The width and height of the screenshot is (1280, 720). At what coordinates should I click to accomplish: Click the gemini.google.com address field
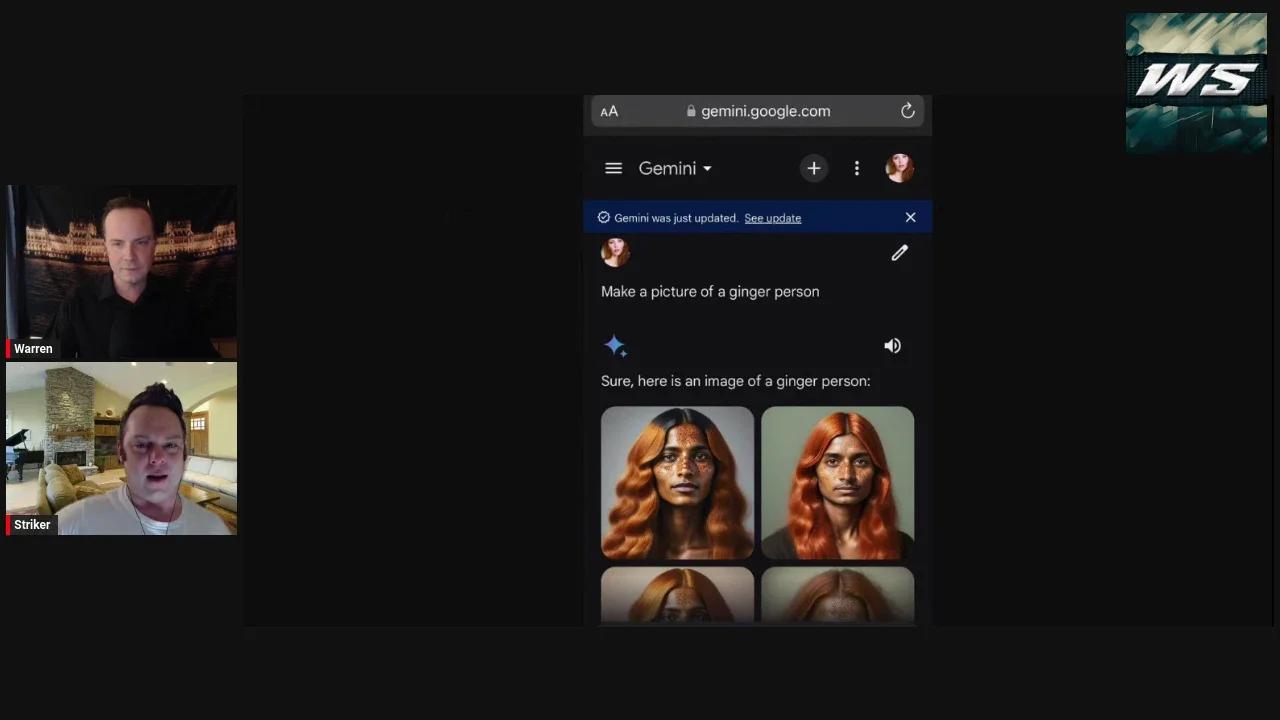[x=765, y=111]
